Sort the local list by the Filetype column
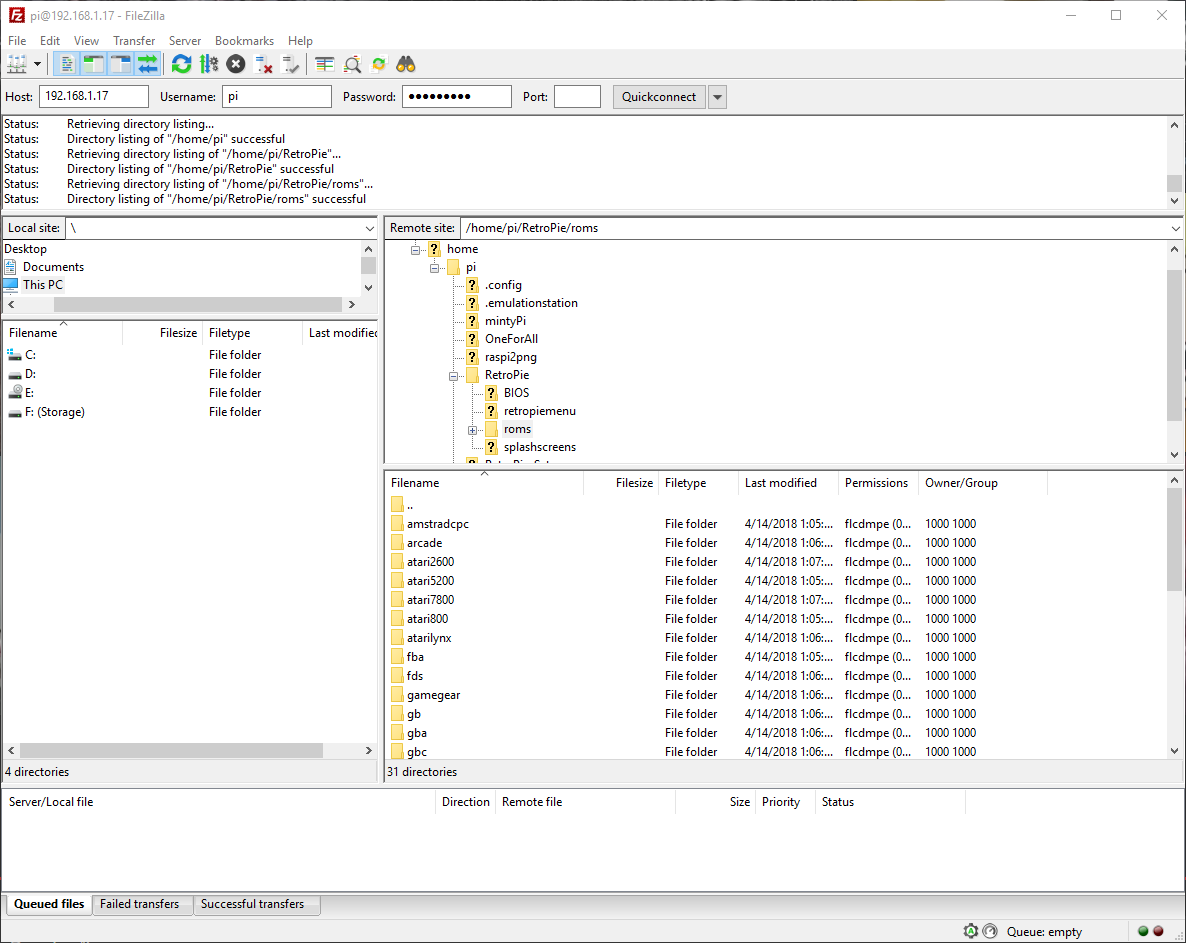The width and height of the screenshot is (1186, 943). (253, 333)
